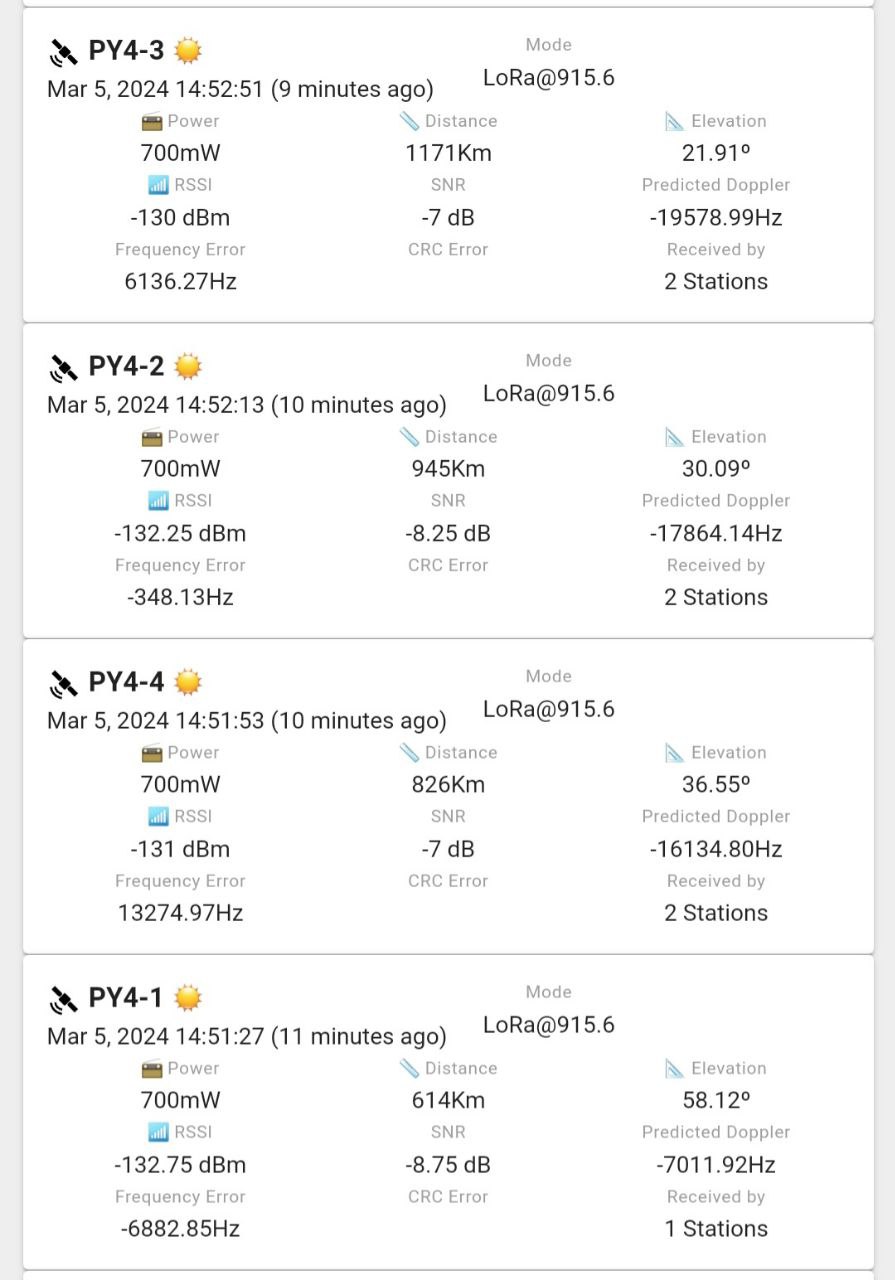
Task: Click the Power radio icon in PY4-4 card
Action: click(152, 753)
